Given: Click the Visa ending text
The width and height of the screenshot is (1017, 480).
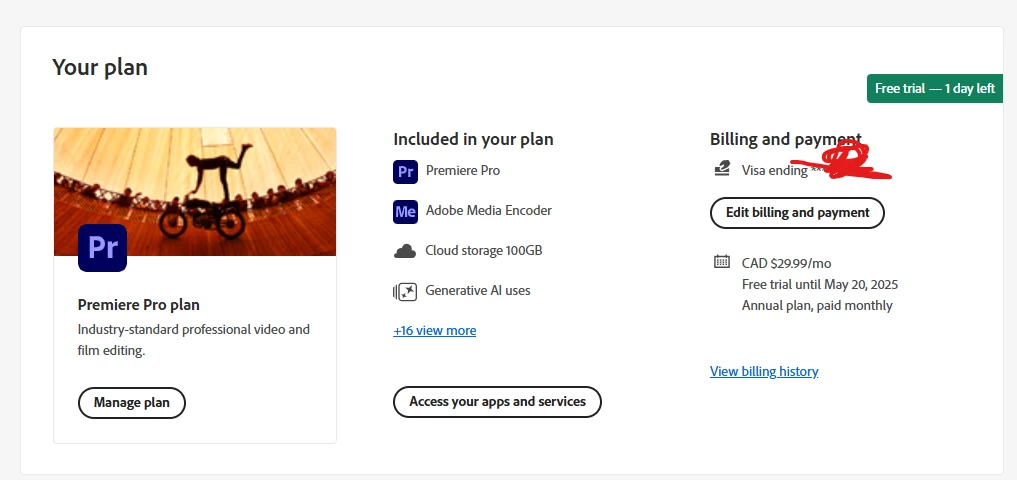Looking at the screenshot, I should 774,171.
